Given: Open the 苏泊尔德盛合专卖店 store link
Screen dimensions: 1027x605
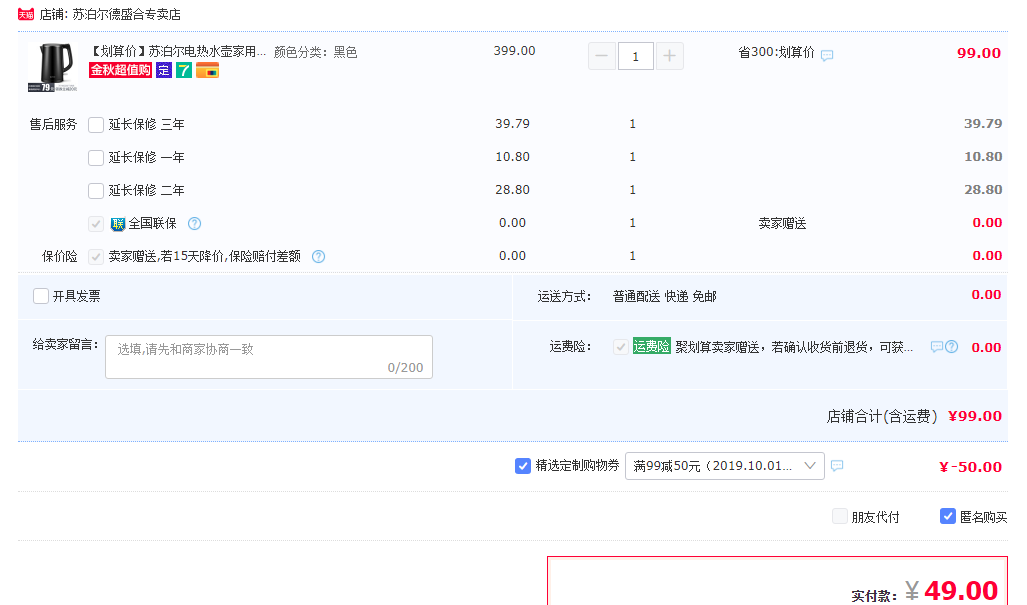Looking at the screenshot, I should click(x=126, y=14).
